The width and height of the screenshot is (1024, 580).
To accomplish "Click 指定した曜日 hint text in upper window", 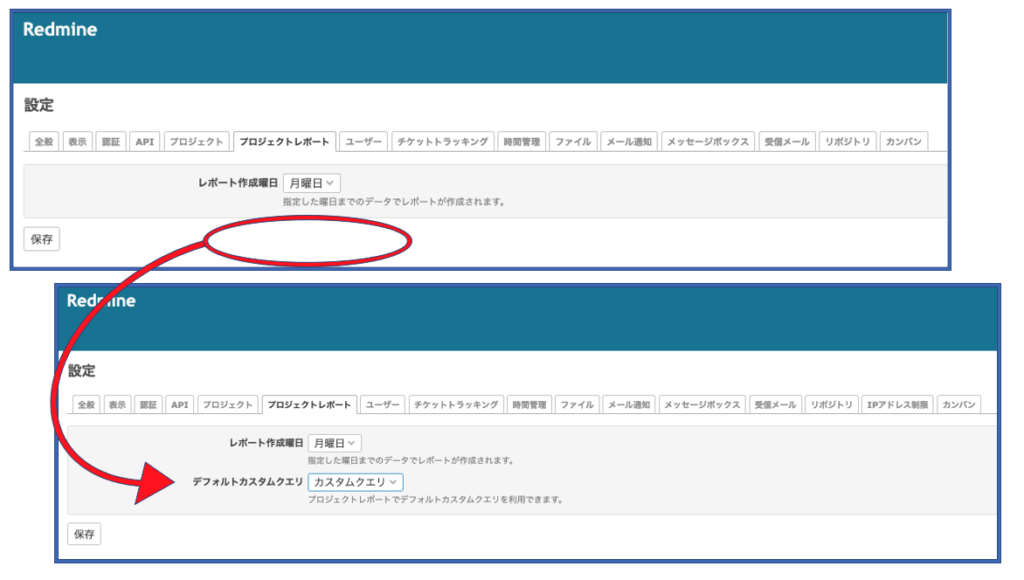I will (394, 202).
